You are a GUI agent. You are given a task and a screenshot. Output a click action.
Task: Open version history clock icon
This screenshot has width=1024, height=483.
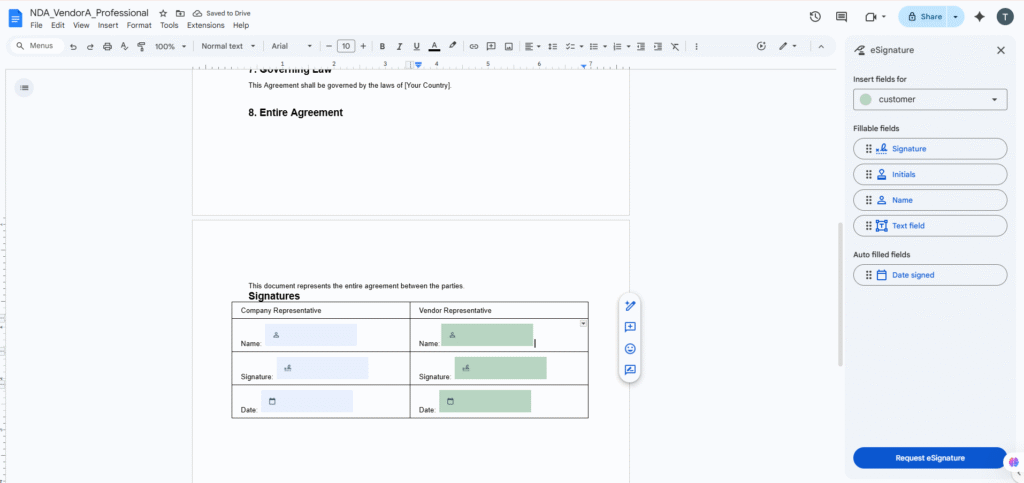click(815, 17)
